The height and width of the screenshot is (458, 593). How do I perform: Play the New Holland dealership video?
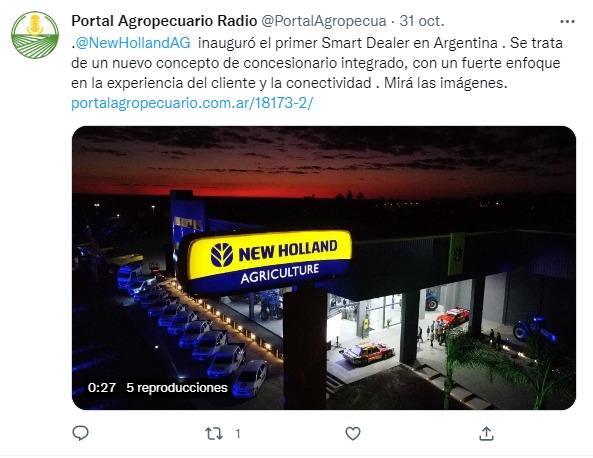[324, 268]
